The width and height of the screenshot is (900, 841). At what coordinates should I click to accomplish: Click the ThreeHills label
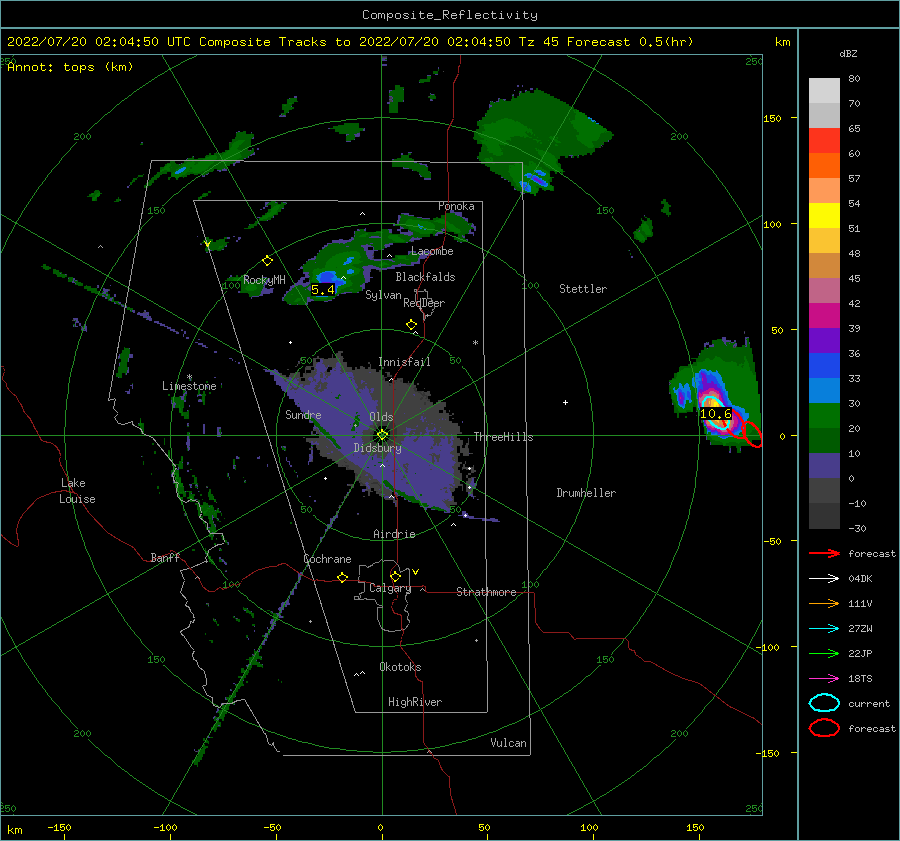click(x=503, y=437)
